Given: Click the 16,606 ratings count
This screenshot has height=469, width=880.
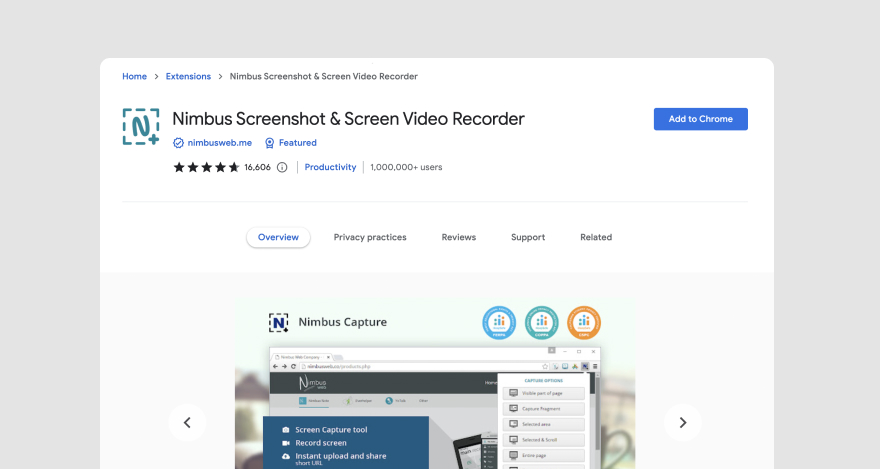Looking at the screenshot, I should [x=258, y=167].
